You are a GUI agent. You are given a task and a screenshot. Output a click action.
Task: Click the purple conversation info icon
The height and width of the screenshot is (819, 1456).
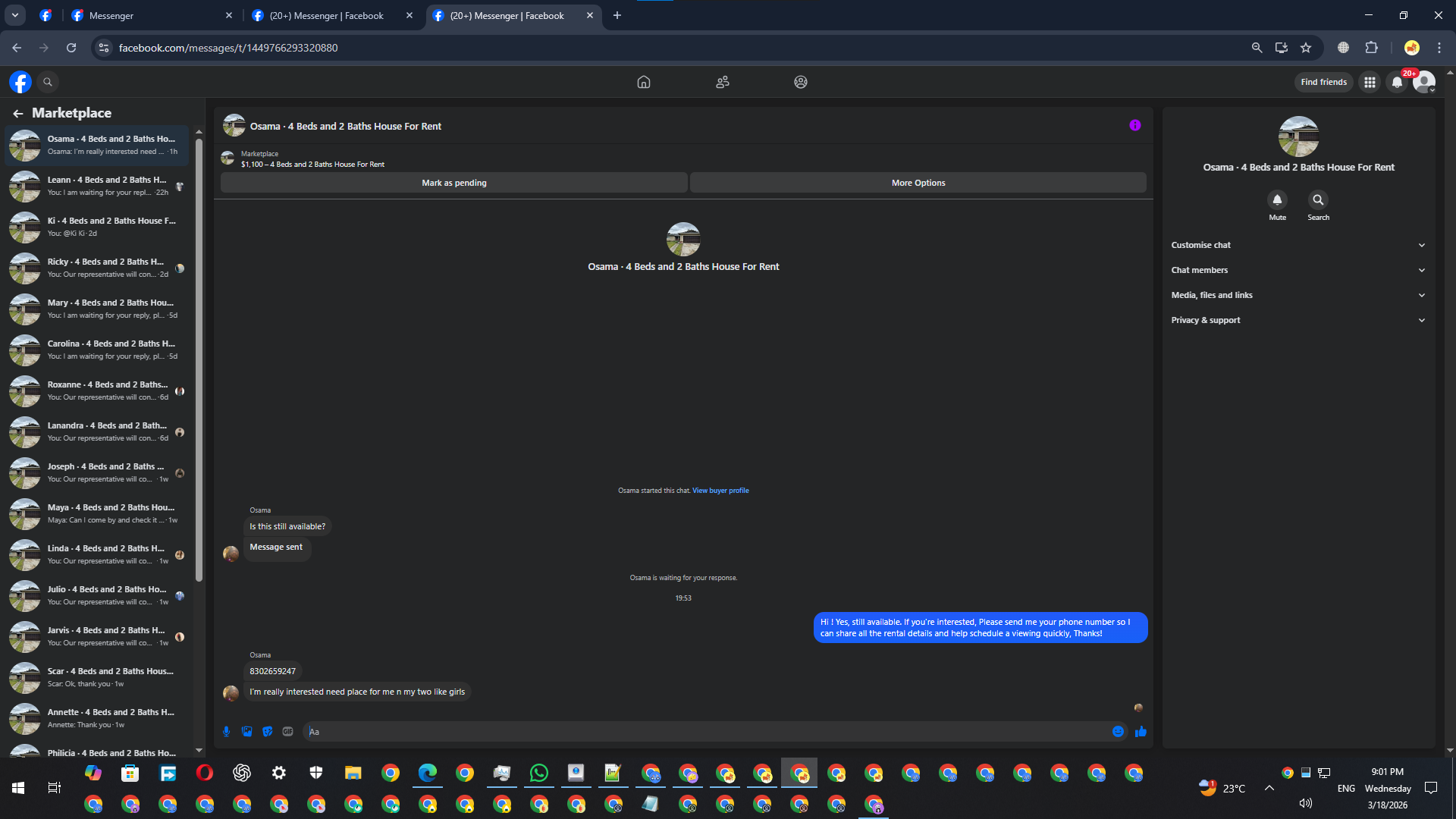(1134, 126)
